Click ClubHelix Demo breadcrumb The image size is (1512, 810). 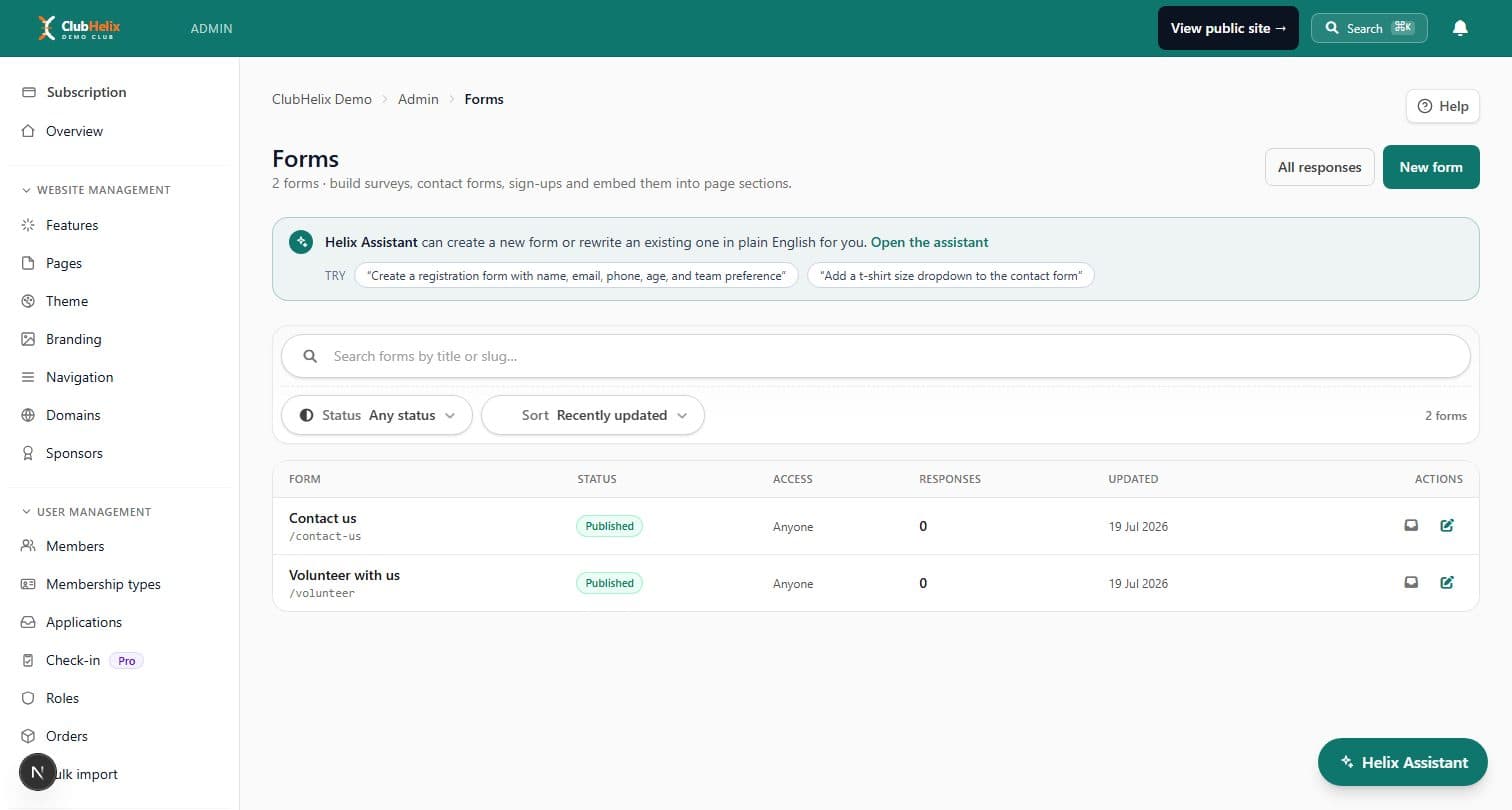coord(322,99)
